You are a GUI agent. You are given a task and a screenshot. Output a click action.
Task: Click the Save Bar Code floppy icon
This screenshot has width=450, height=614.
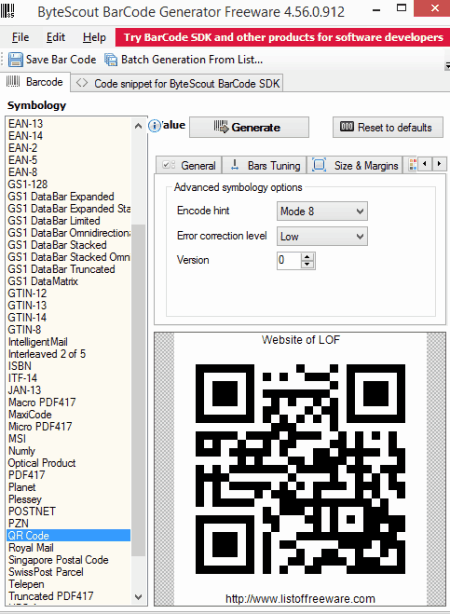click(15, 60)
